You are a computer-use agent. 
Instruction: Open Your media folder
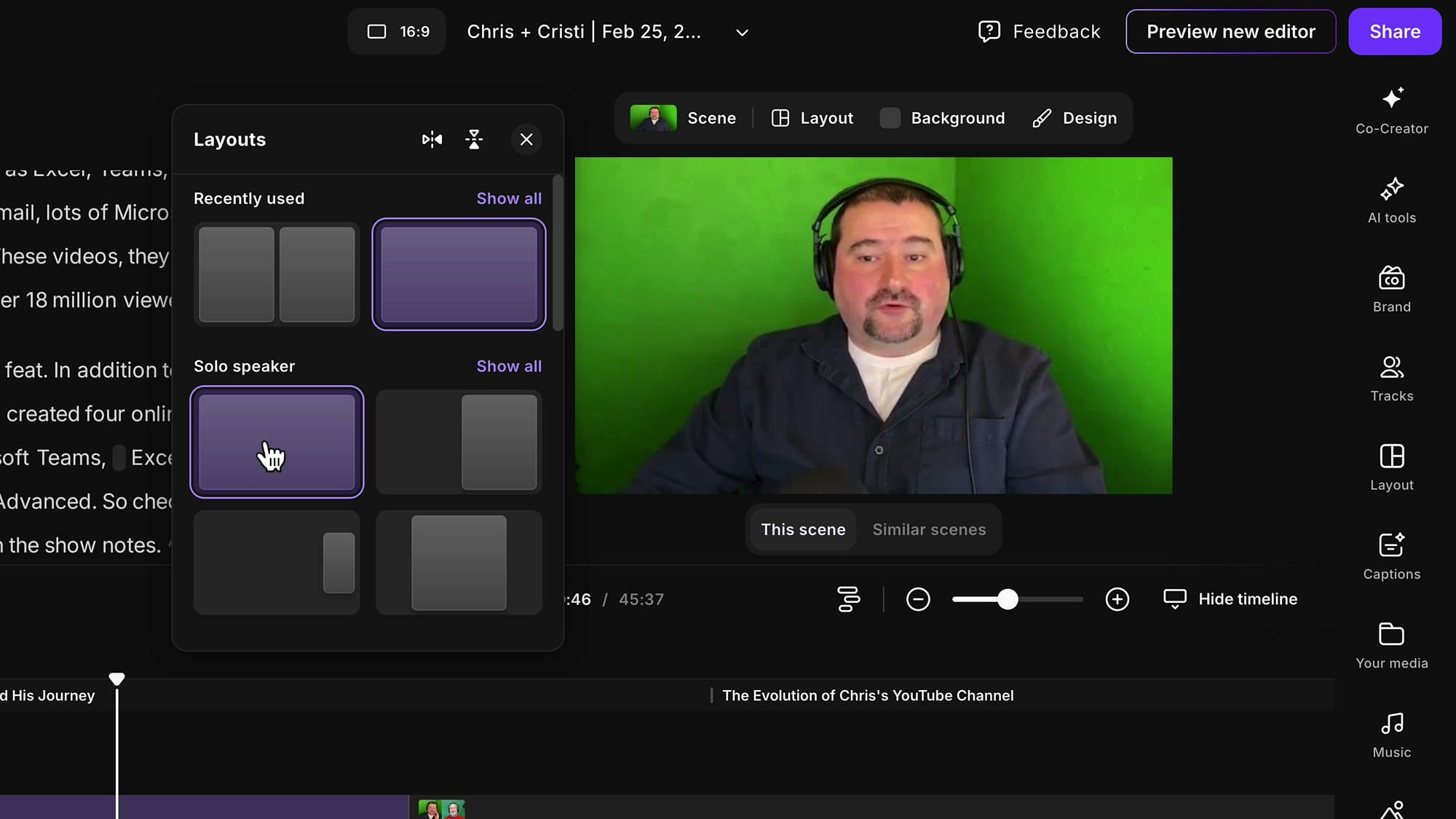coord(1391,646)
